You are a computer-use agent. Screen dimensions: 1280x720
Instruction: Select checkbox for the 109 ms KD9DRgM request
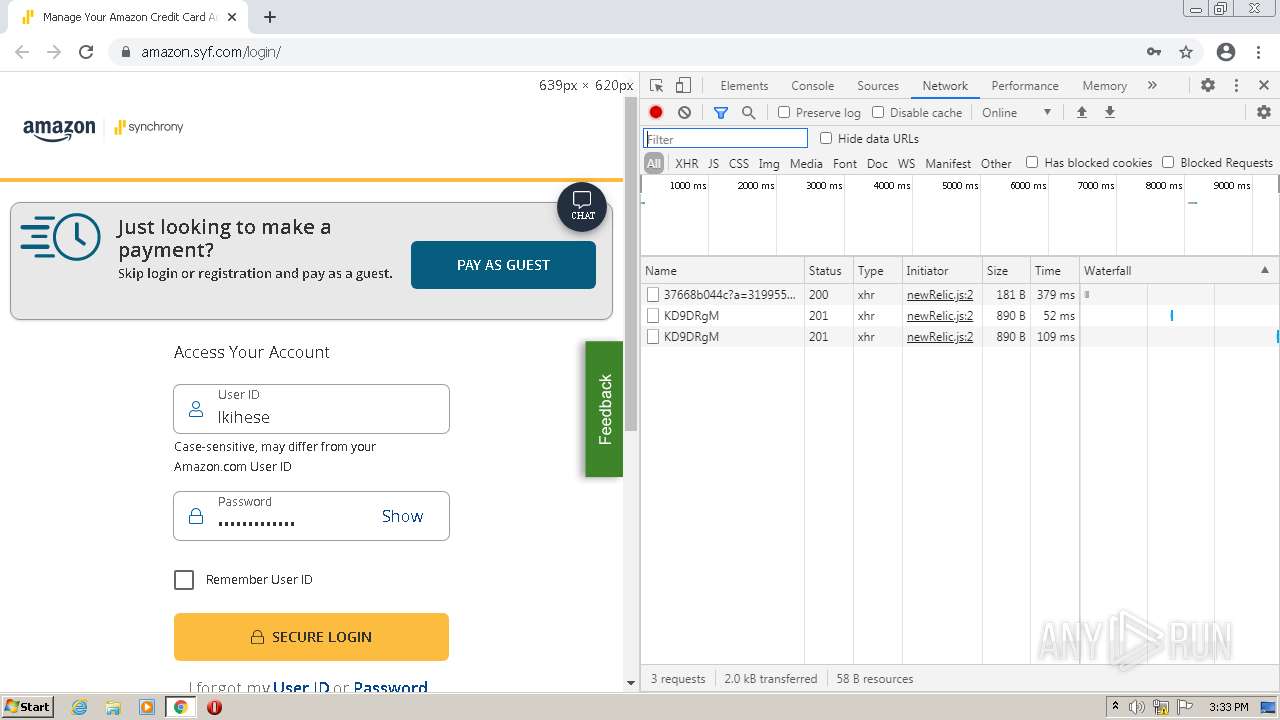click(653, 337)
